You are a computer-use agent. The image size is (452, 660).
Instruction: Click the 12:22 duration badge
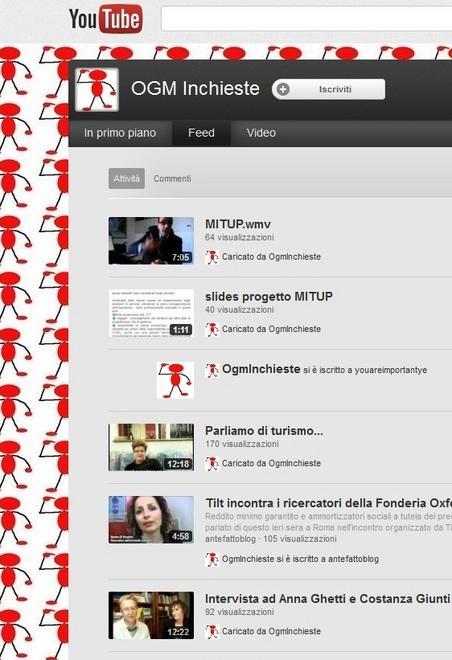pos(178,632)
